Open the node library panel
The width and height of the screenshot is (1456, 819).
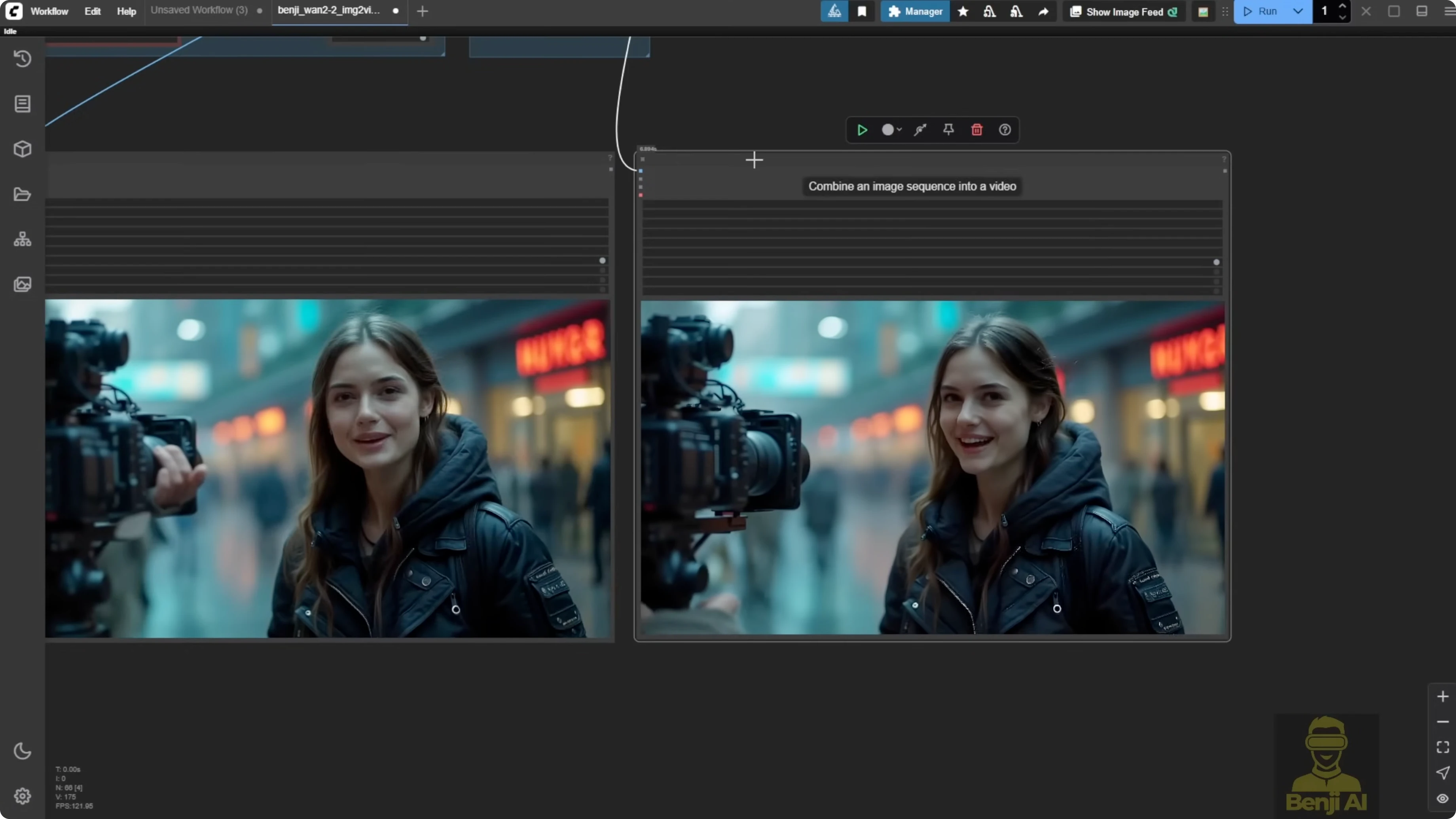[23, 104]
